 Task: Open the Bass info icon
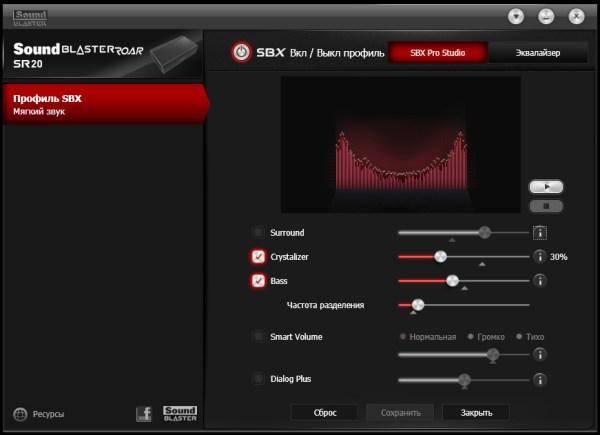pyautogui.click(x=540, y=280)
